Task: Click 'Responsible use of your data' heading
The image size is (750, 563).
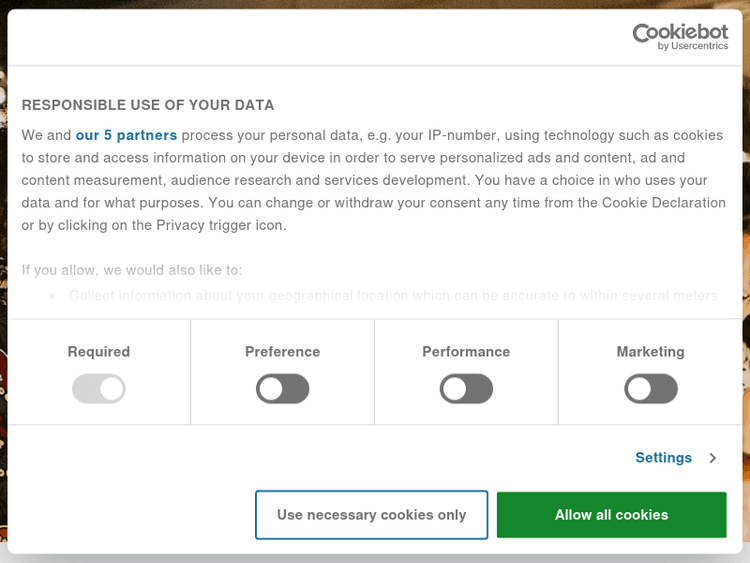Action: 148,105
